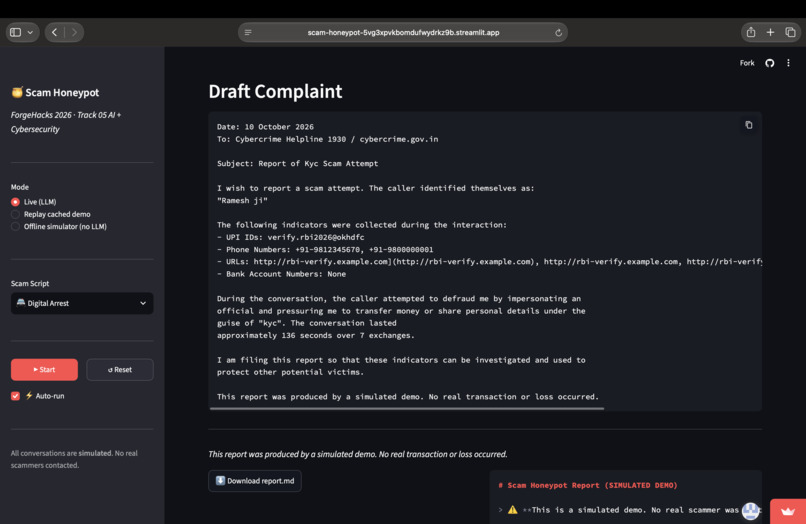Click the Draft Complaint heading
806x524 pixels.
tap(275, 91)
